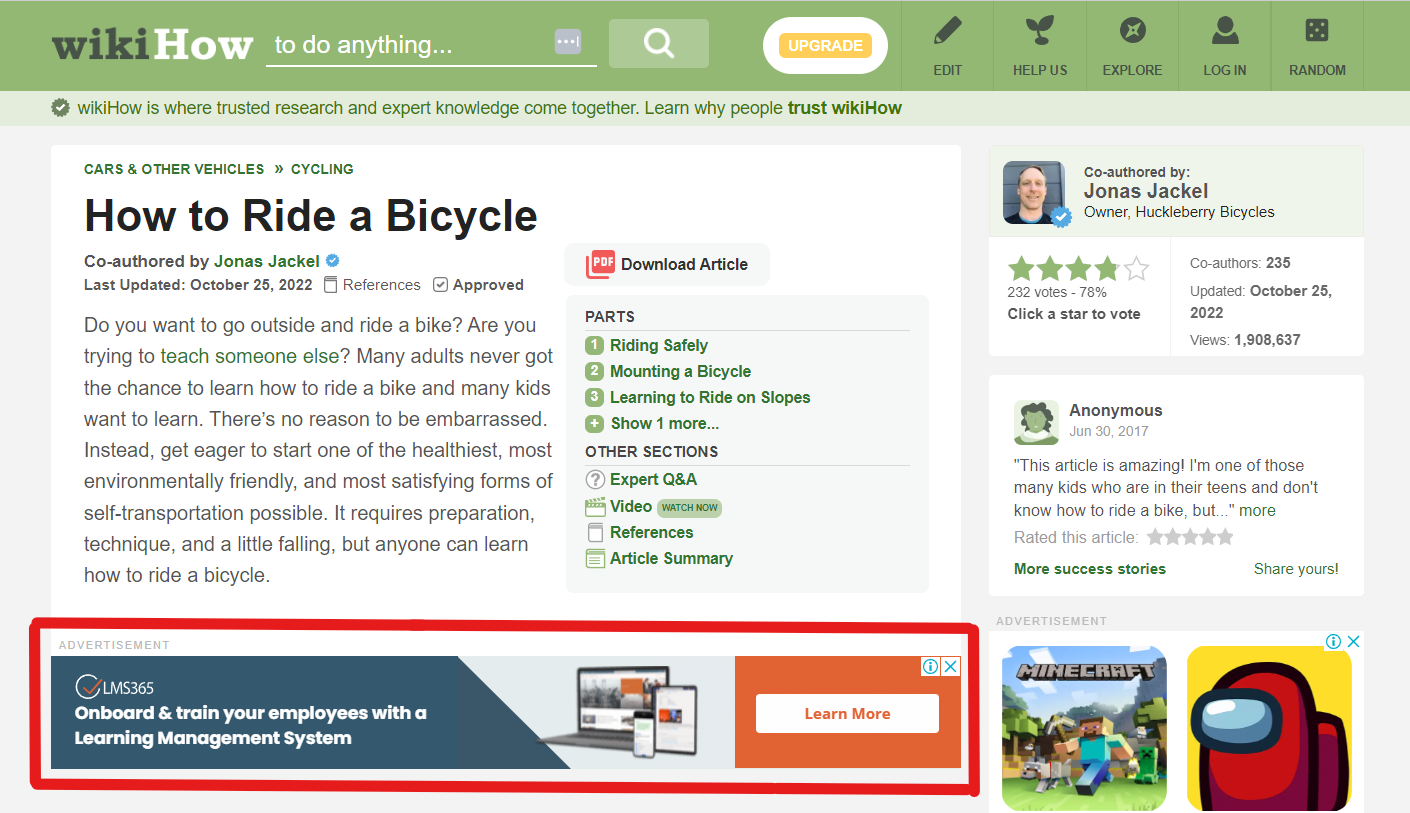Open the Log In person menu

[1225, 47]
